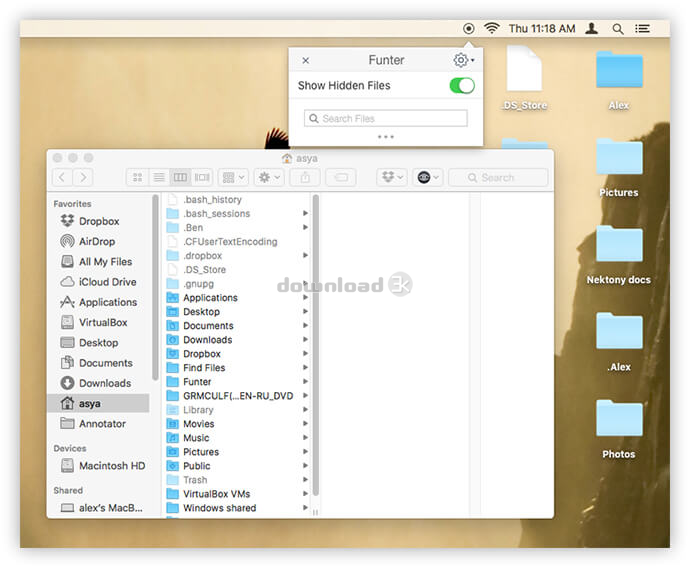Switch Finder to list view
This screenshot has width=690, height=568.
(159, 177)
